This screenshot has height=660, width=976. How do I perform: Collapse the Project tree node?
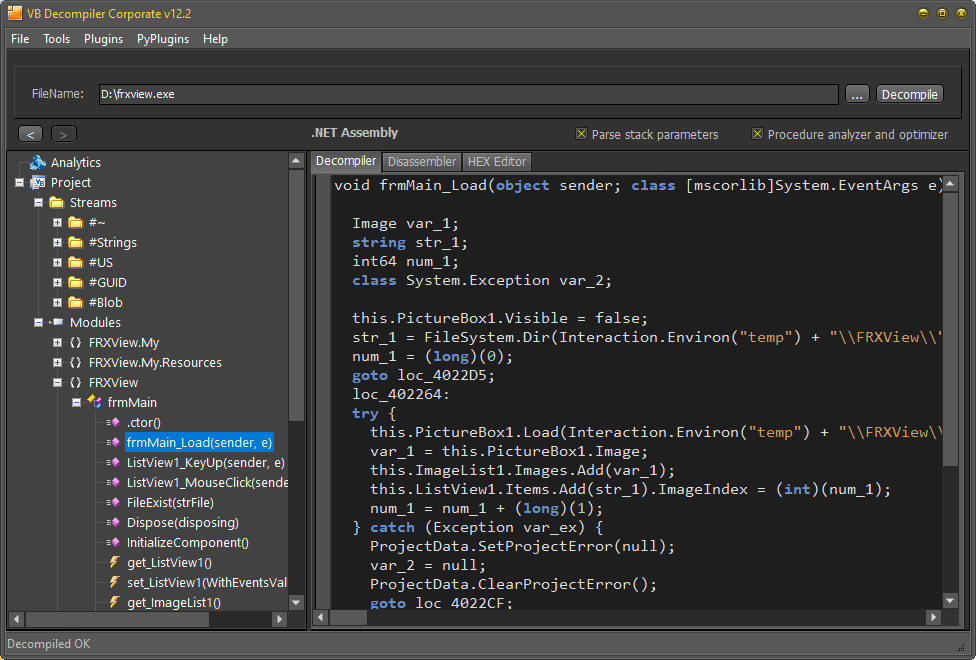coord(19,182)
